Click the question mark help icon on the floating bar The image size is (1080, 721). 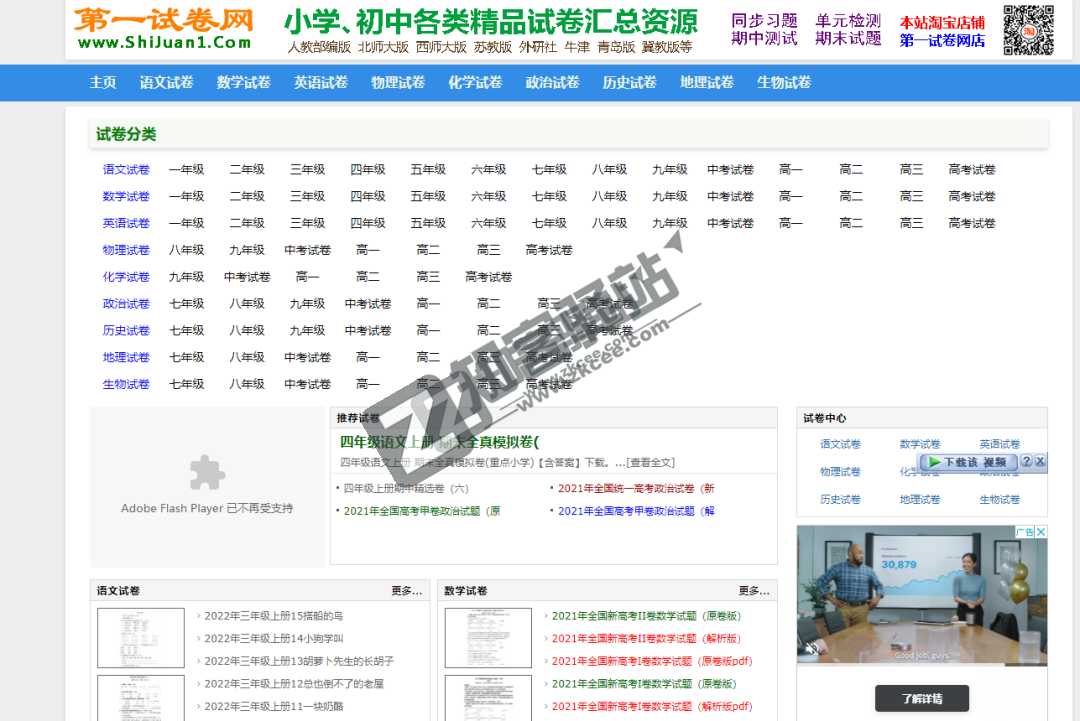pyautogui.click(x=1028, y=461)
